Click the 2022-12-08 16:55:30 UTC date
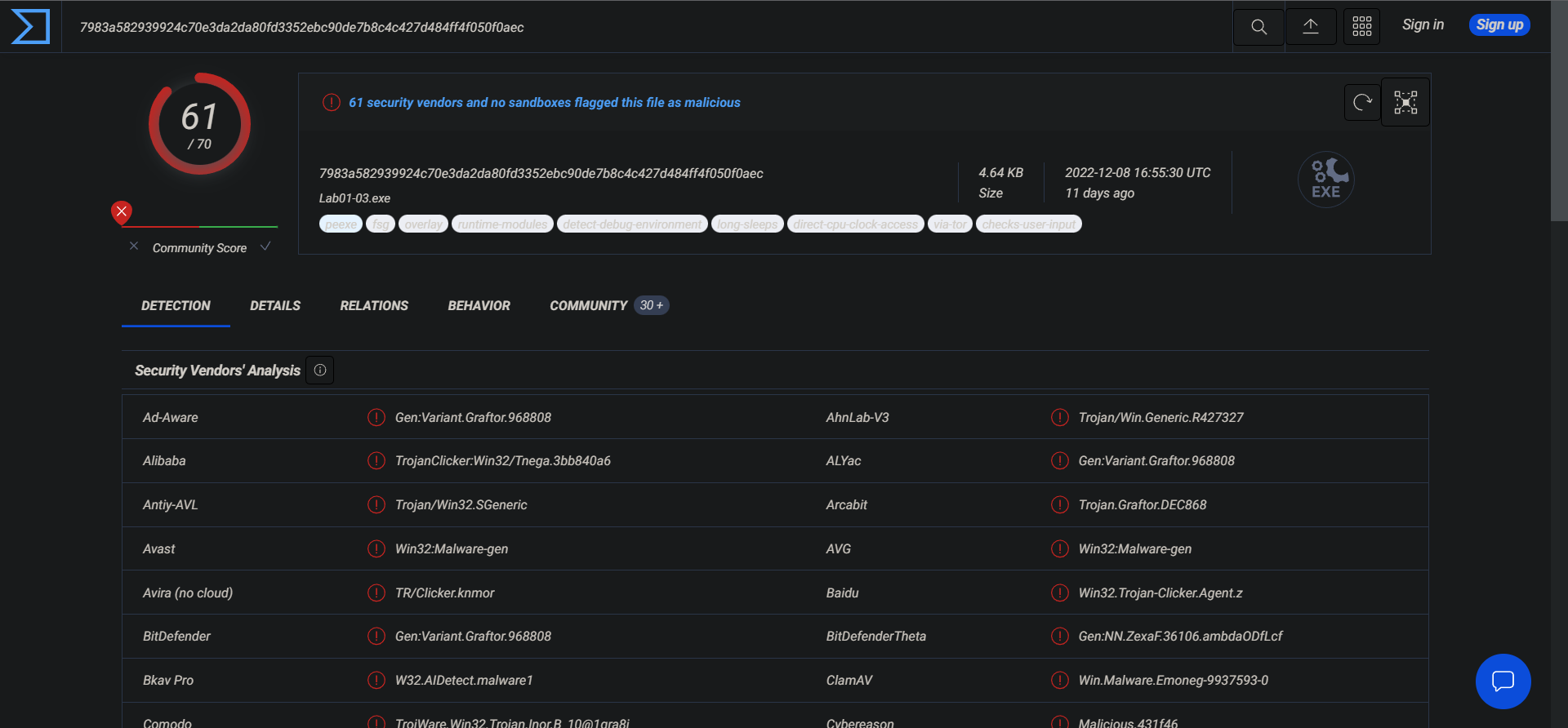The height and width of the screenshot is (728, 1568). [x=1138, y=173]
